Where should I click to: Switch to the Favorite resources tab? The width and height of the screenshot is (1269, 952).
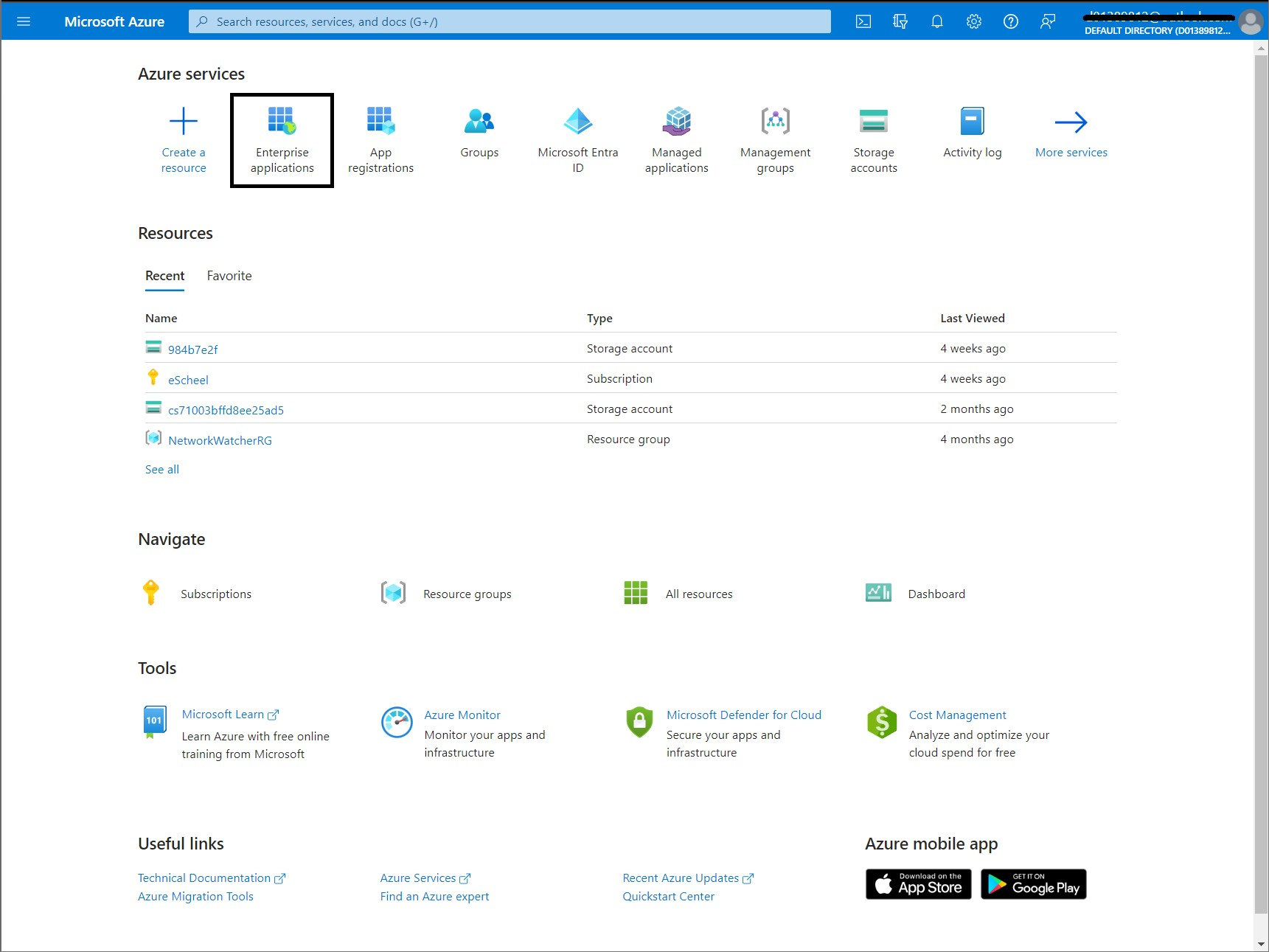pos(229,276)
